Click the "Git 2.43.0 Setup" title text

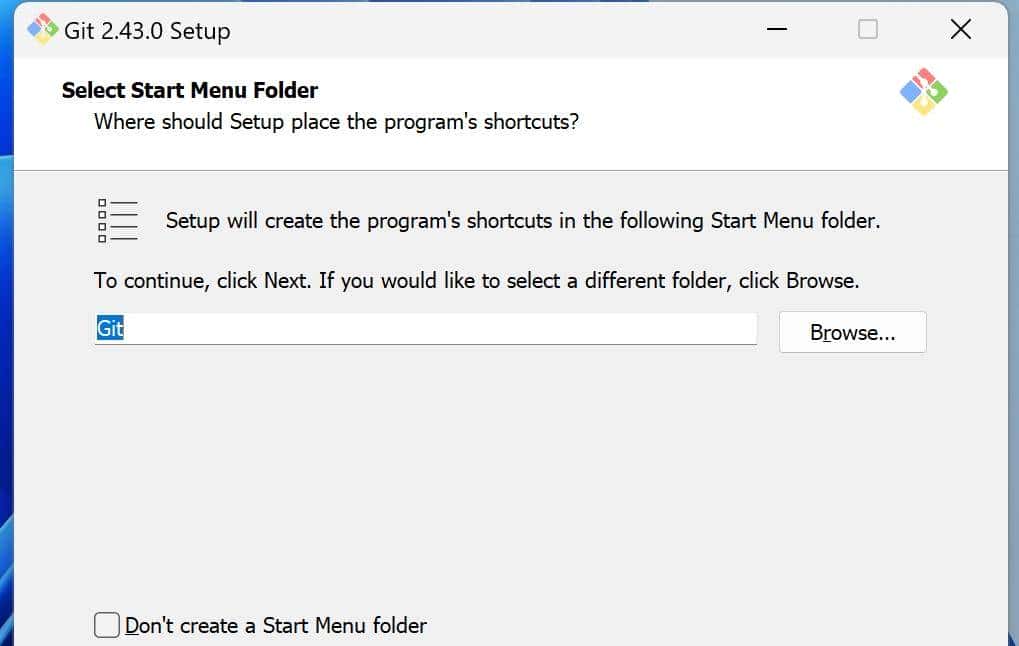coord(147,31)
